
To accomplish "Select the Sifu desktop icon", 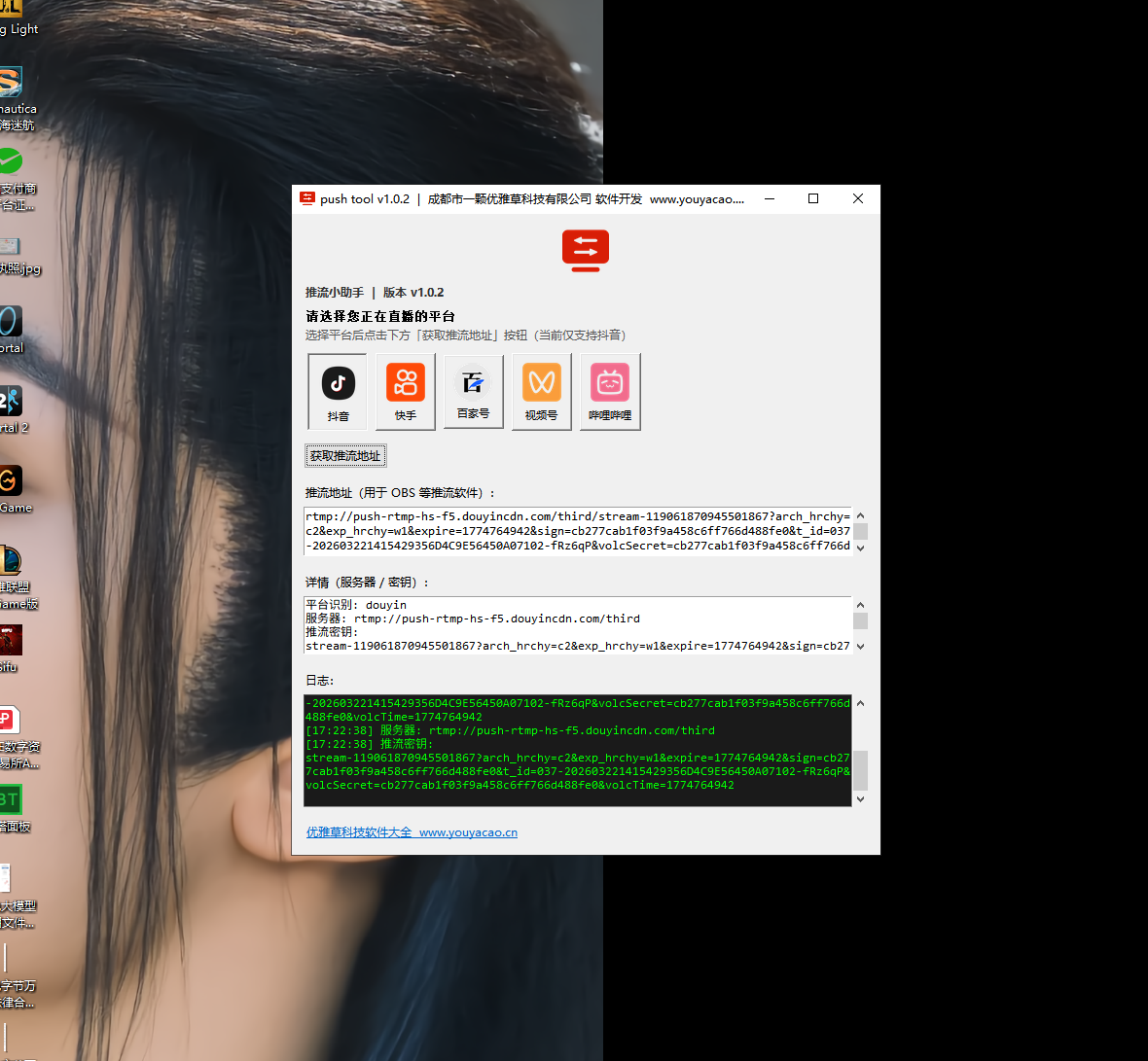I will coord(11,649).
